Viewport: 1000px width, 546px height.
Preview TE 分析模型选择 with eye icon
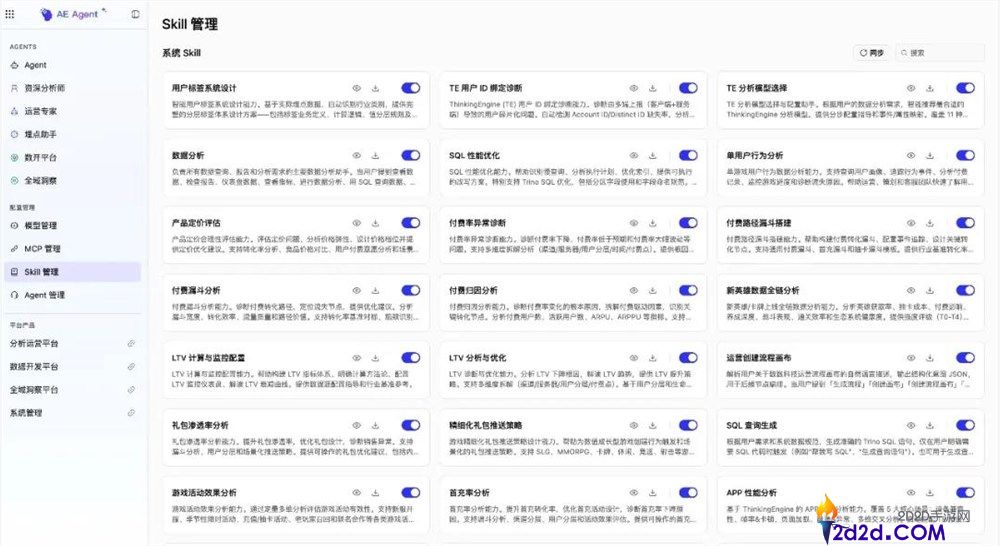click(x=911, y=88)
